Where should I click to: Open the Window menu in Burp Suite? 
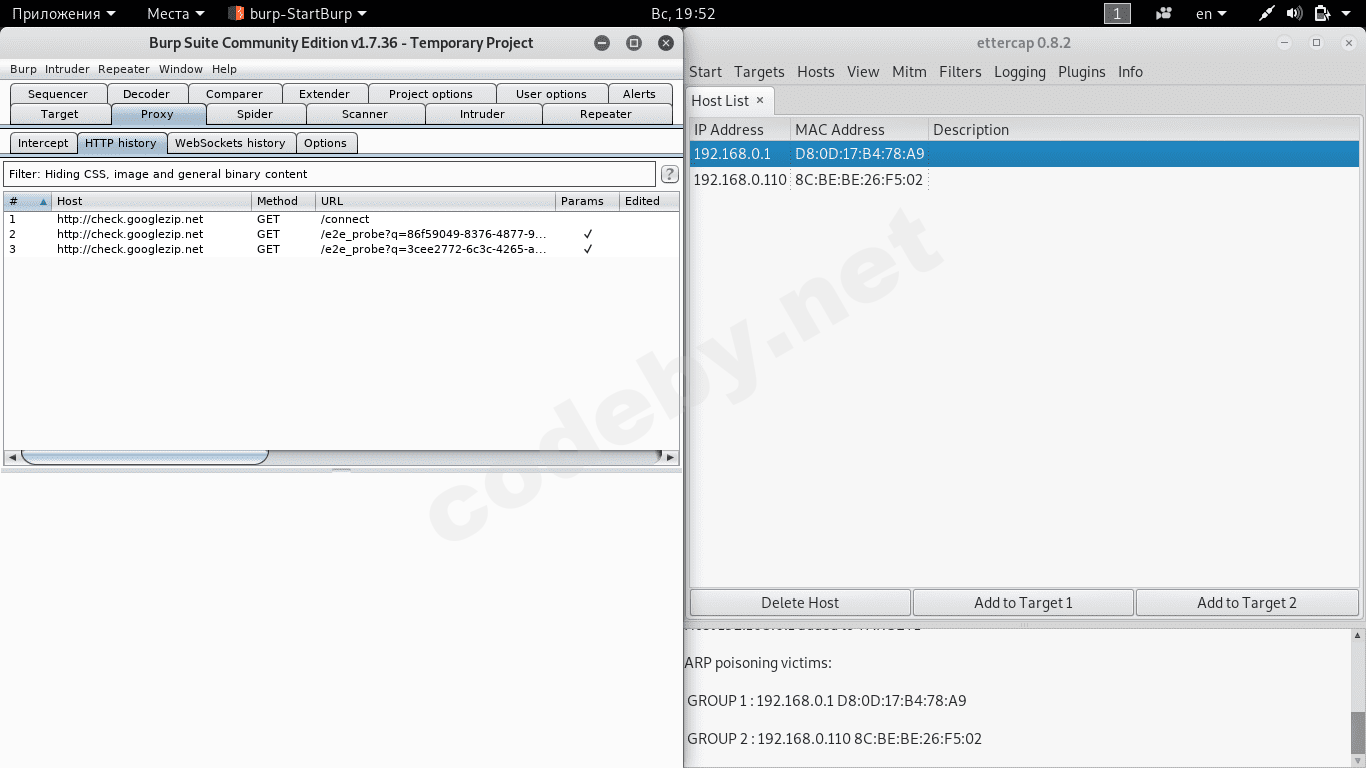[x=181, y=69]
